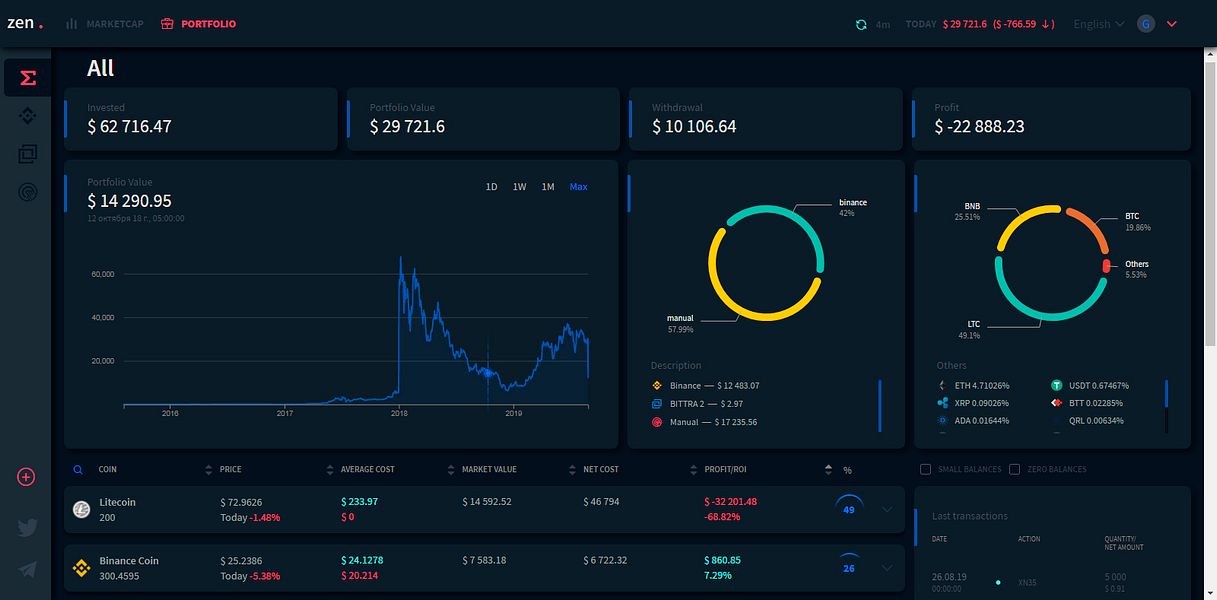The height and width of the screenshot is (600, 1217).
Task: Expand the account menu chevron
Action: pos(1172,24)
